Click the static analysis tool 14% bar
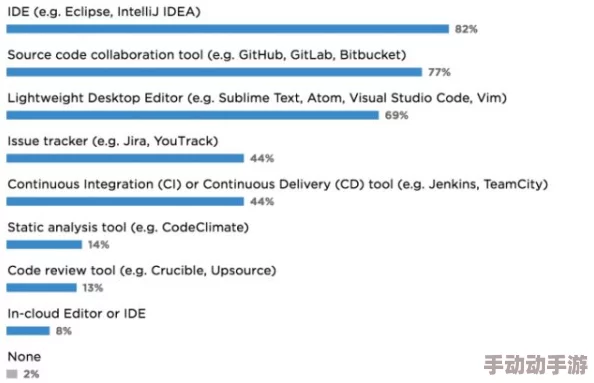This screenshot has width=594, height=383. tap(44, 245)
